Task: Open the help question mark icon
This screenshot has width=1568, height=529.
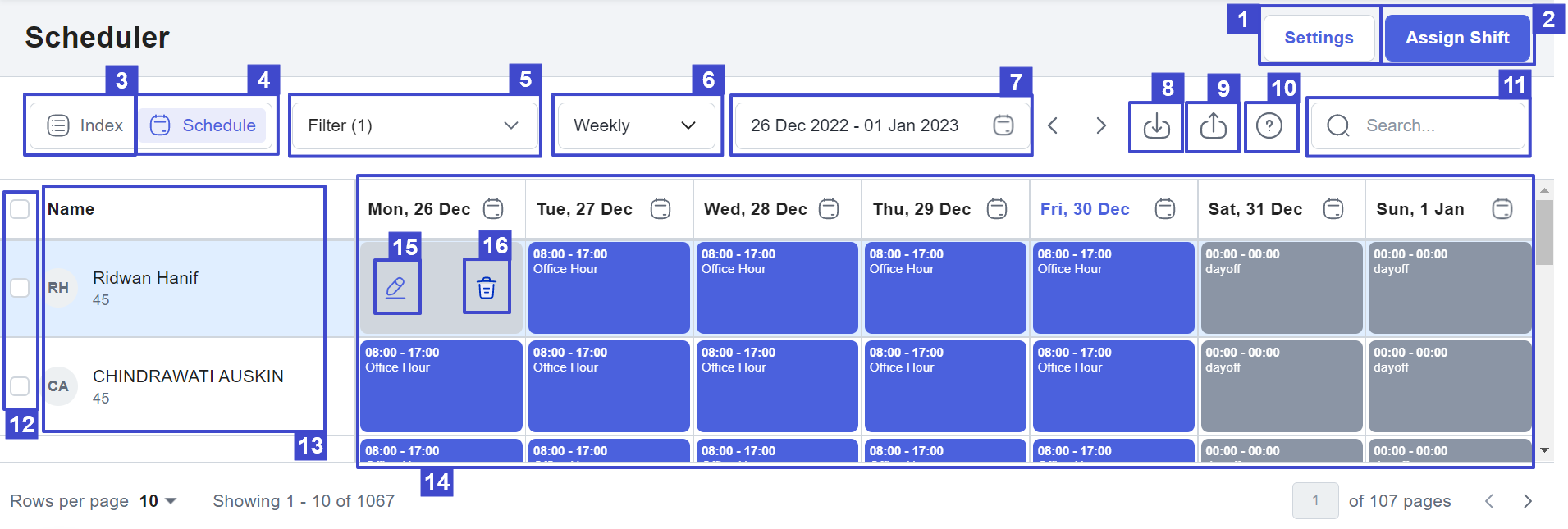Action: (x=1269, y=126)
